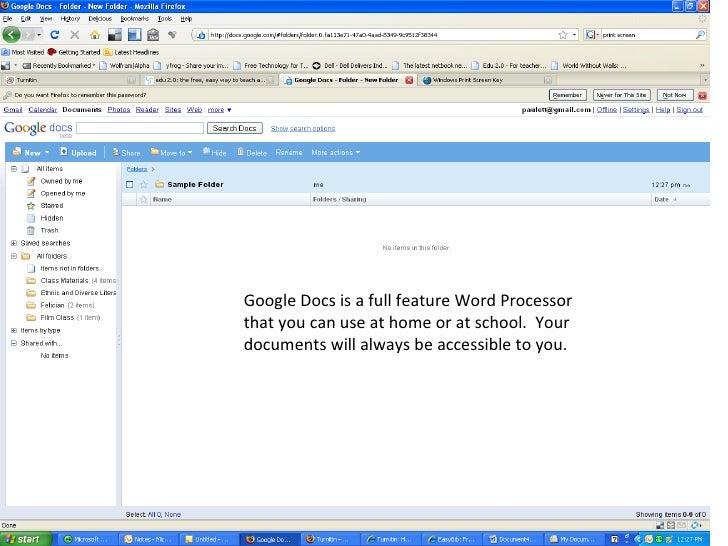Reload the page with refresh icon
This screenshot has width=728, height=546.
click(54, 34)
